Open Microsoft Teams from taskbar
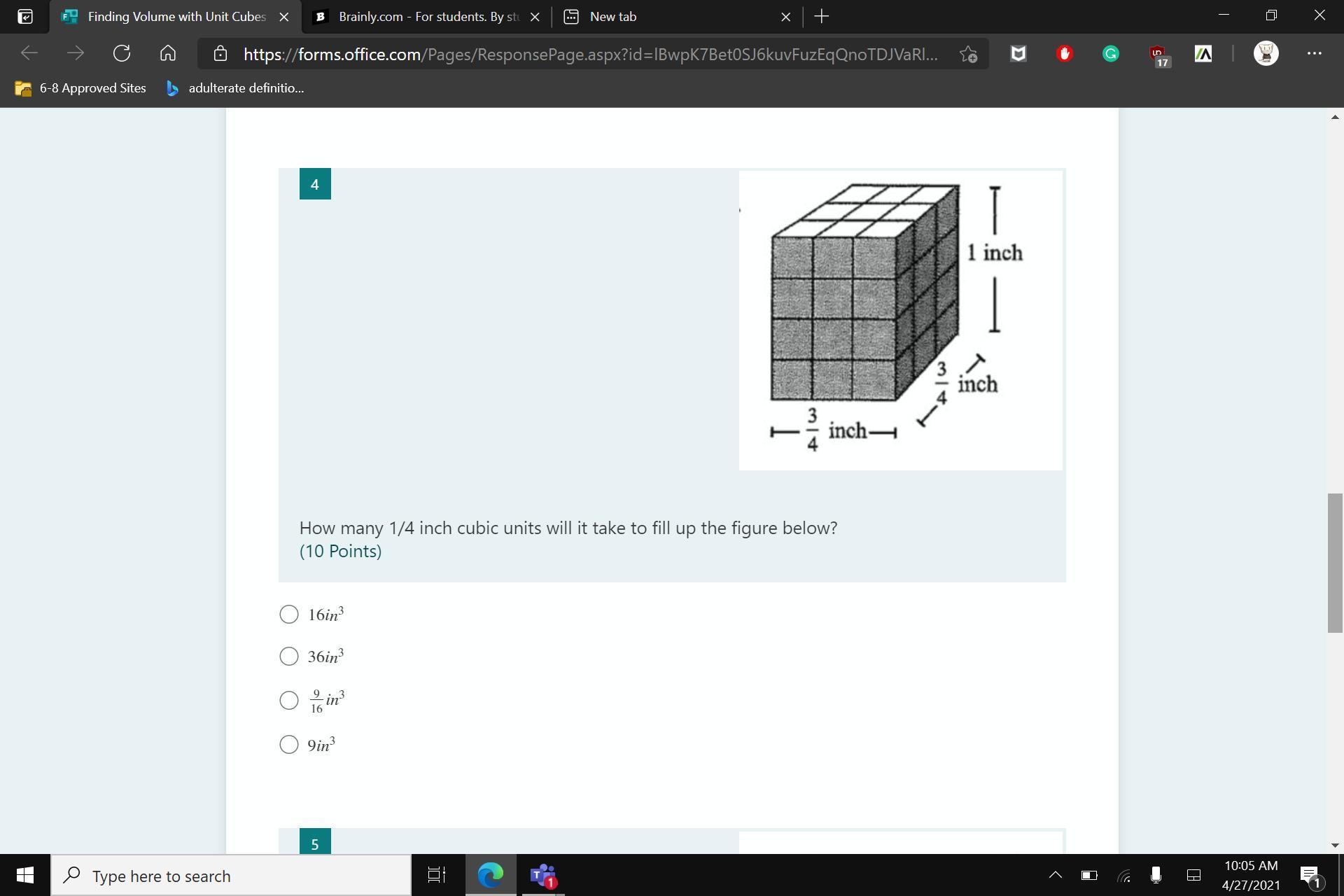 (x=542, y=875)
